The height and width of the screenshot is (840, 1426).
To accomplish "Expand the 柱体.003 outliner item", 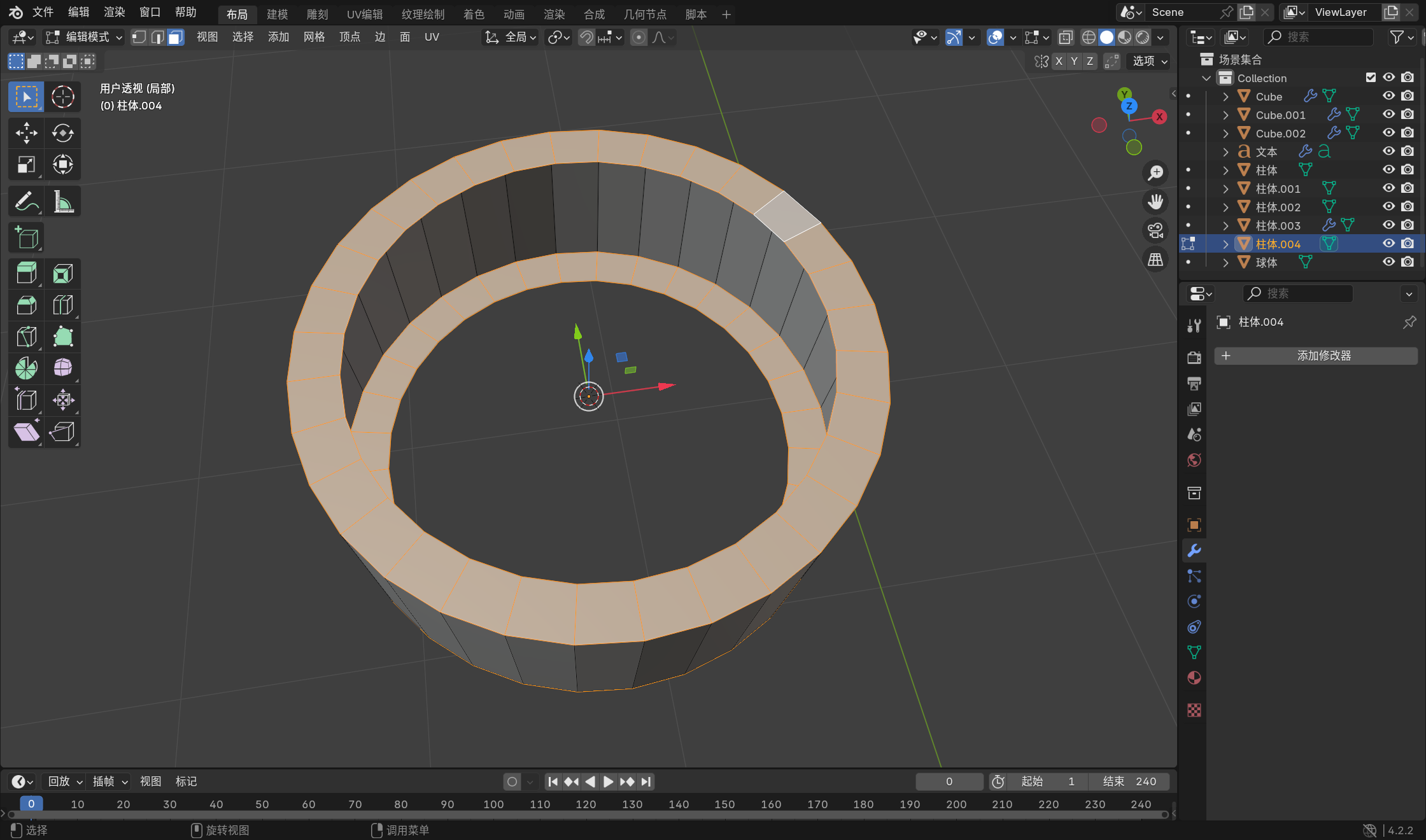I will pos(1225,225).
